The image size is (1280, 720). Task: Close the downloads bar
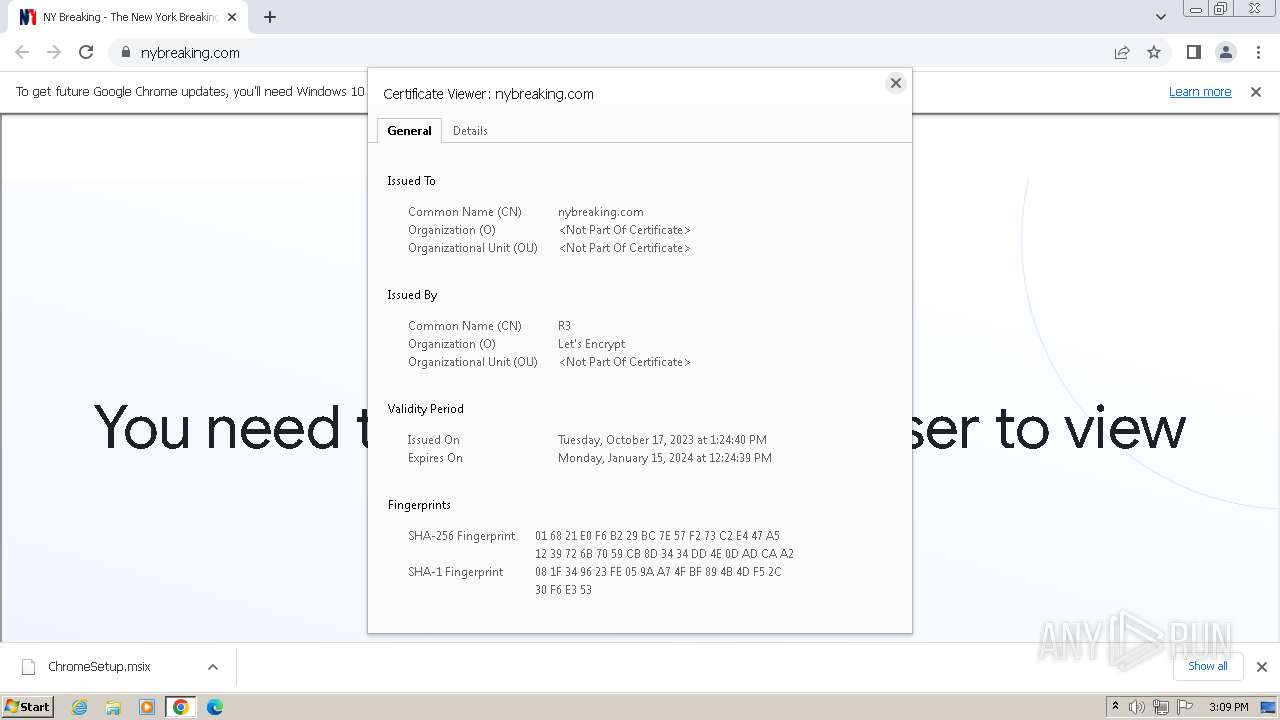pyautogui.click(x=1261, y=667)
